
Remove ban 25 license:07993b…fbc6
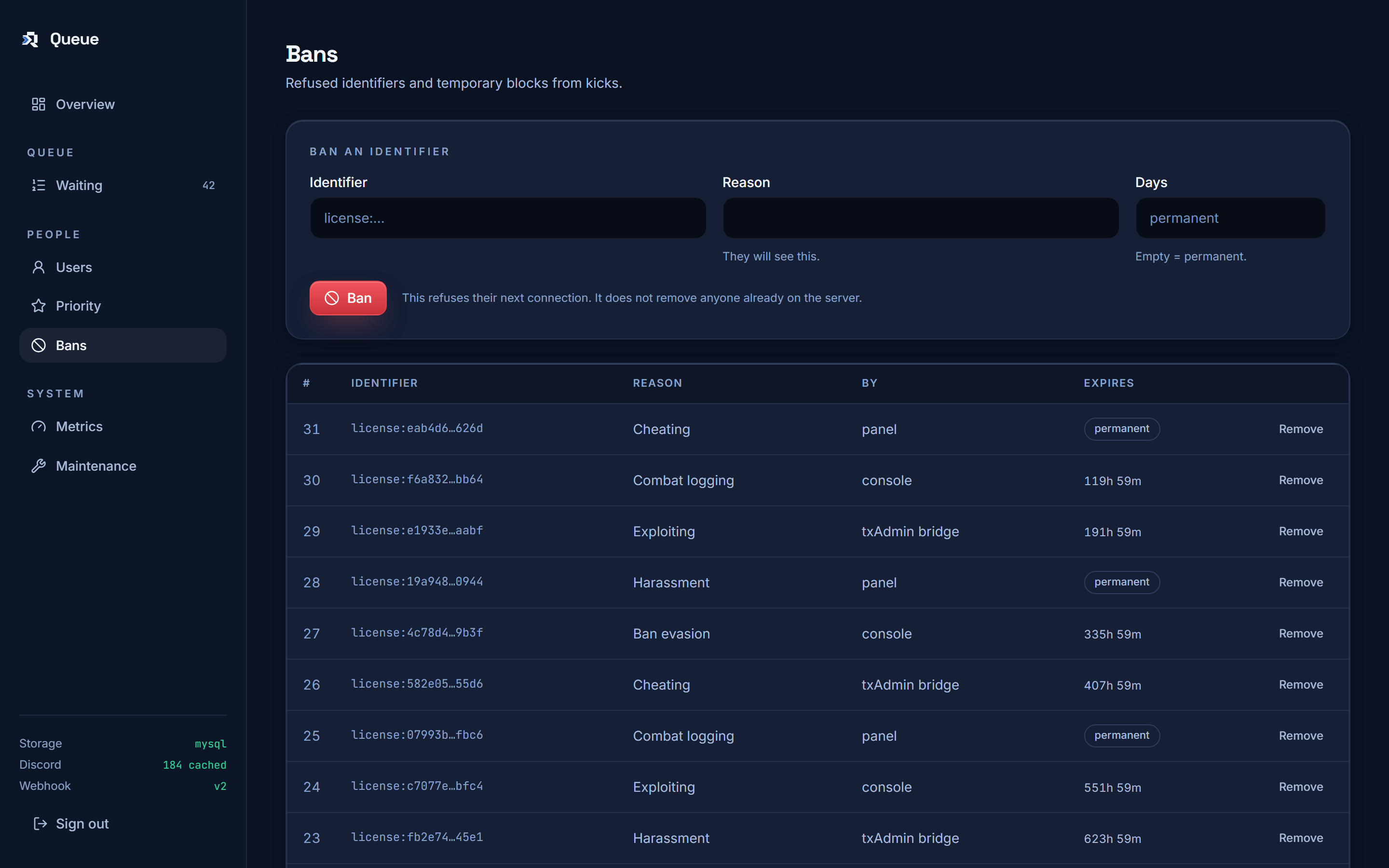tap(1301, 736)
